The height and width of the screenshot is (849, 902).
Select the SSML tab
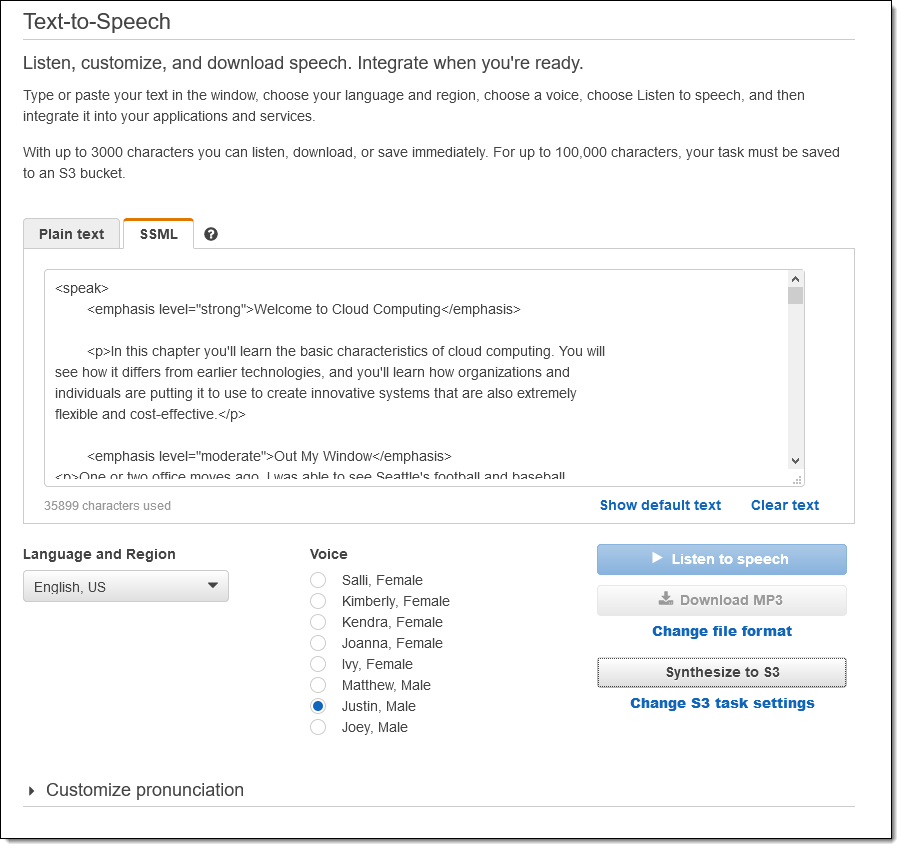pos(159,234)
